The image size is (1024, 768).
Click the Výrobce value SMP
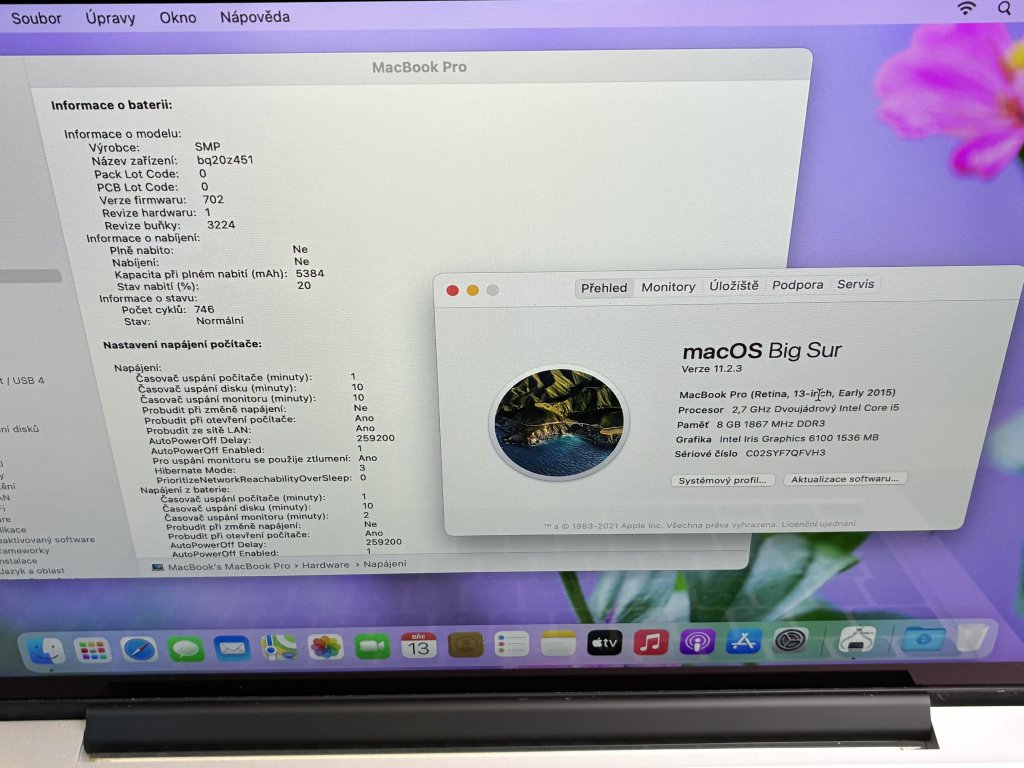click(x=208, y=147)
